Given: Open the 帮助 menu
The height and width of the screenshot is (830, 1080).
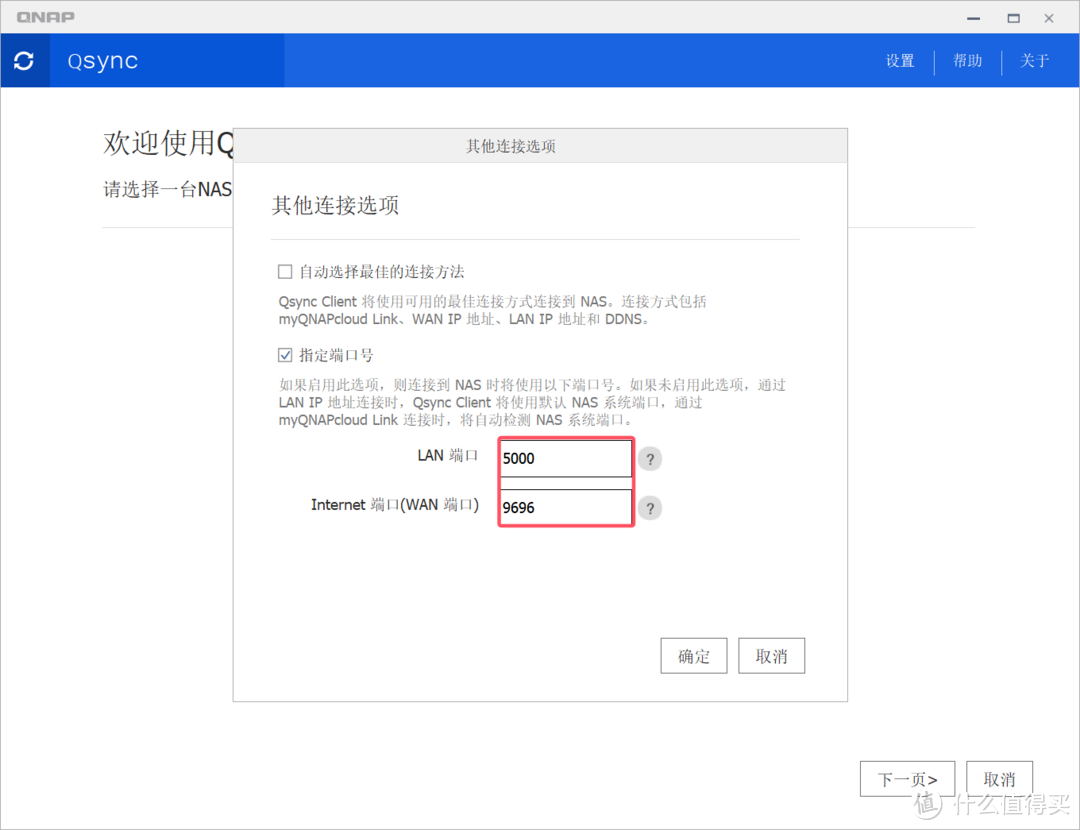Looking at the screenshot, I should 967,61.
